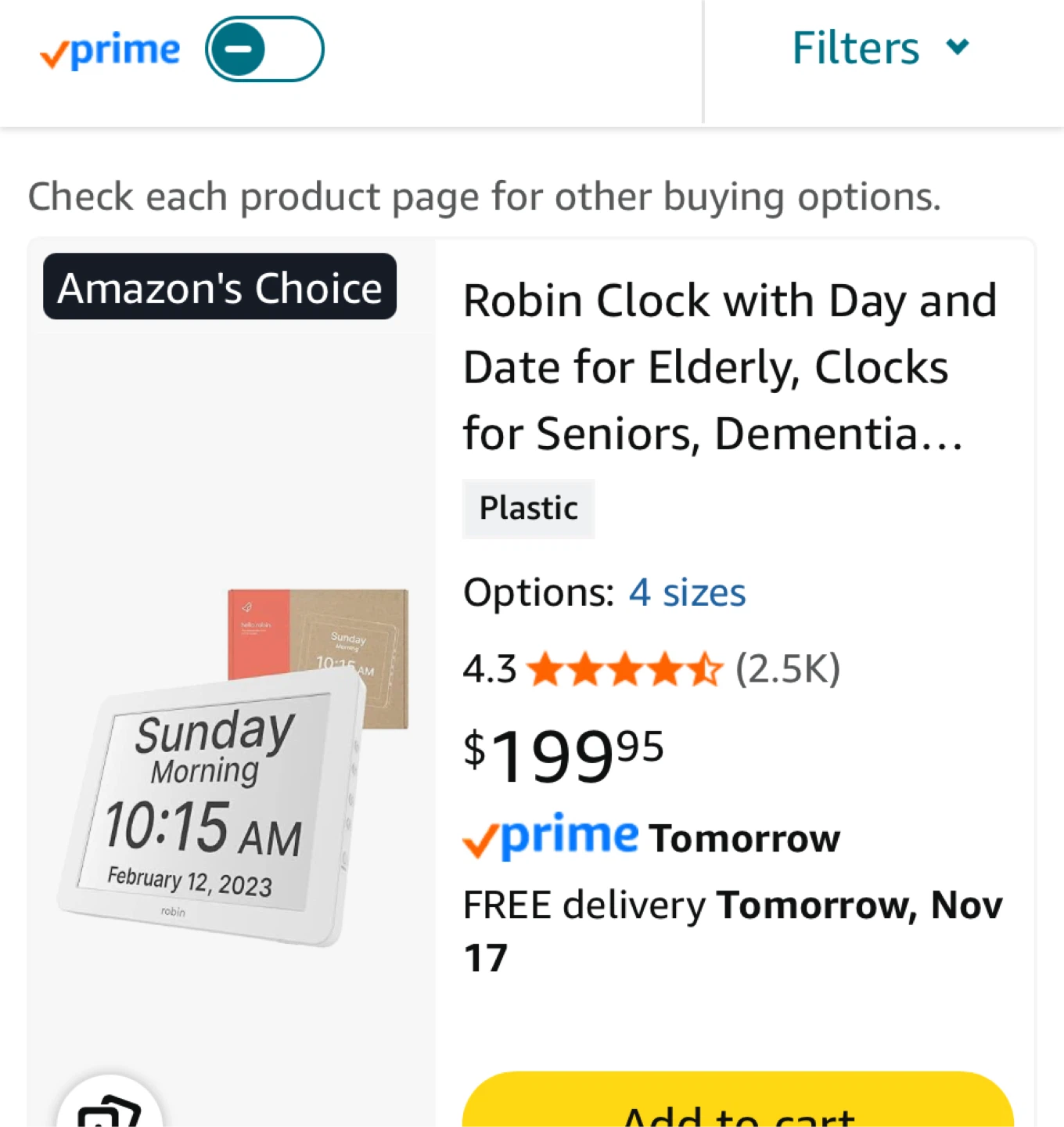Viewport: 1064px width, 1127px height.
Task: Tap the FREE delivery Tomorrow, Nov 17 text
Action: pyautogui.click(x=731, y=930)
